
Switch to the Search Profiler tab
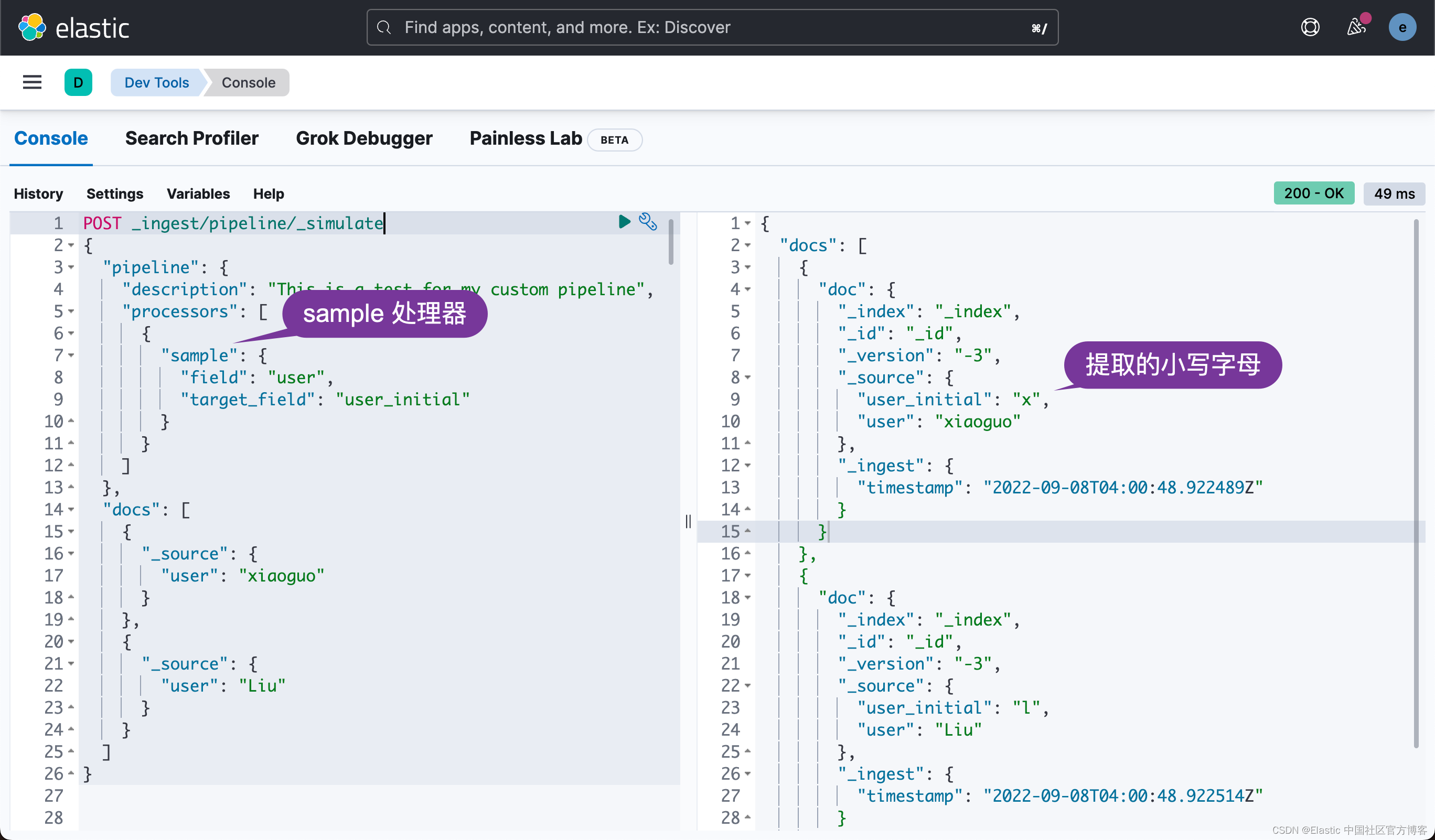pyautogui.click(x=192, y=138)
